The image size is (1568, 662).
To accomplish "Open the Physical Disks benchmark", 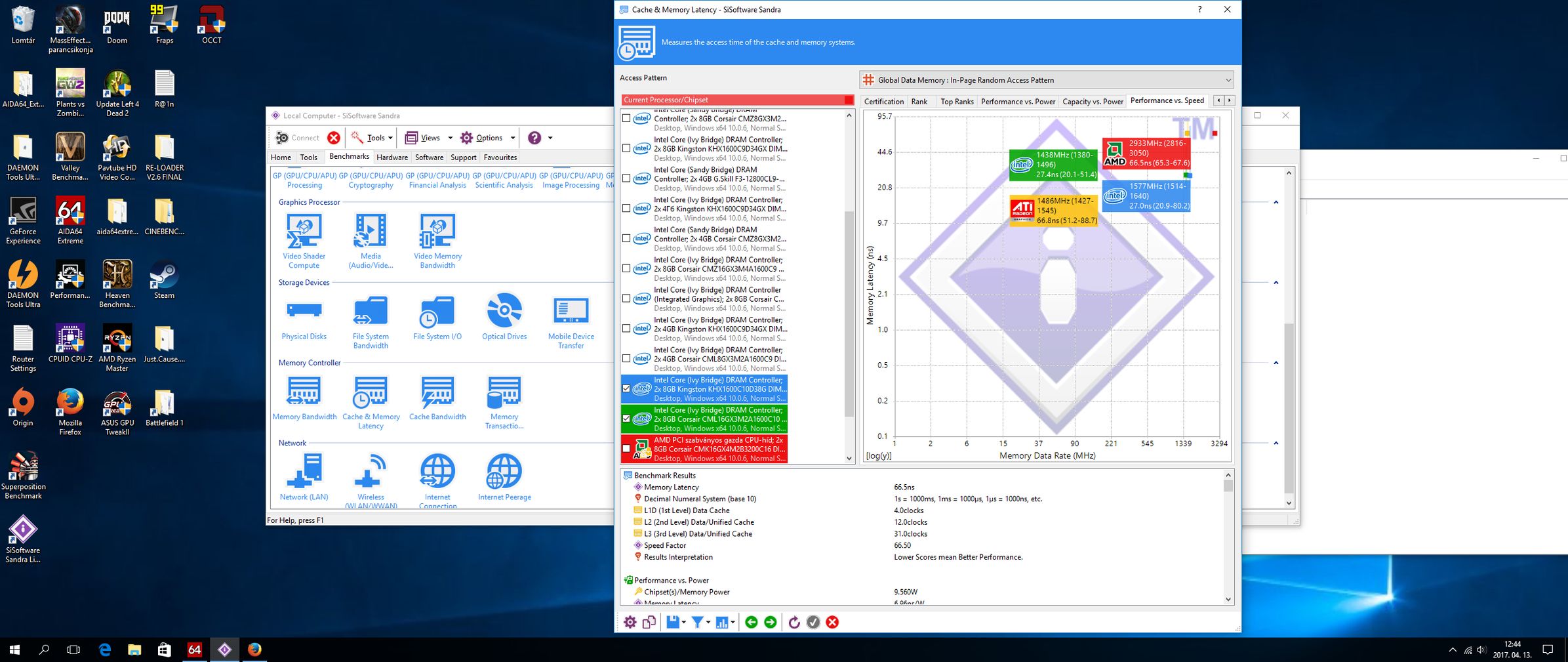I will coord(304,317).
